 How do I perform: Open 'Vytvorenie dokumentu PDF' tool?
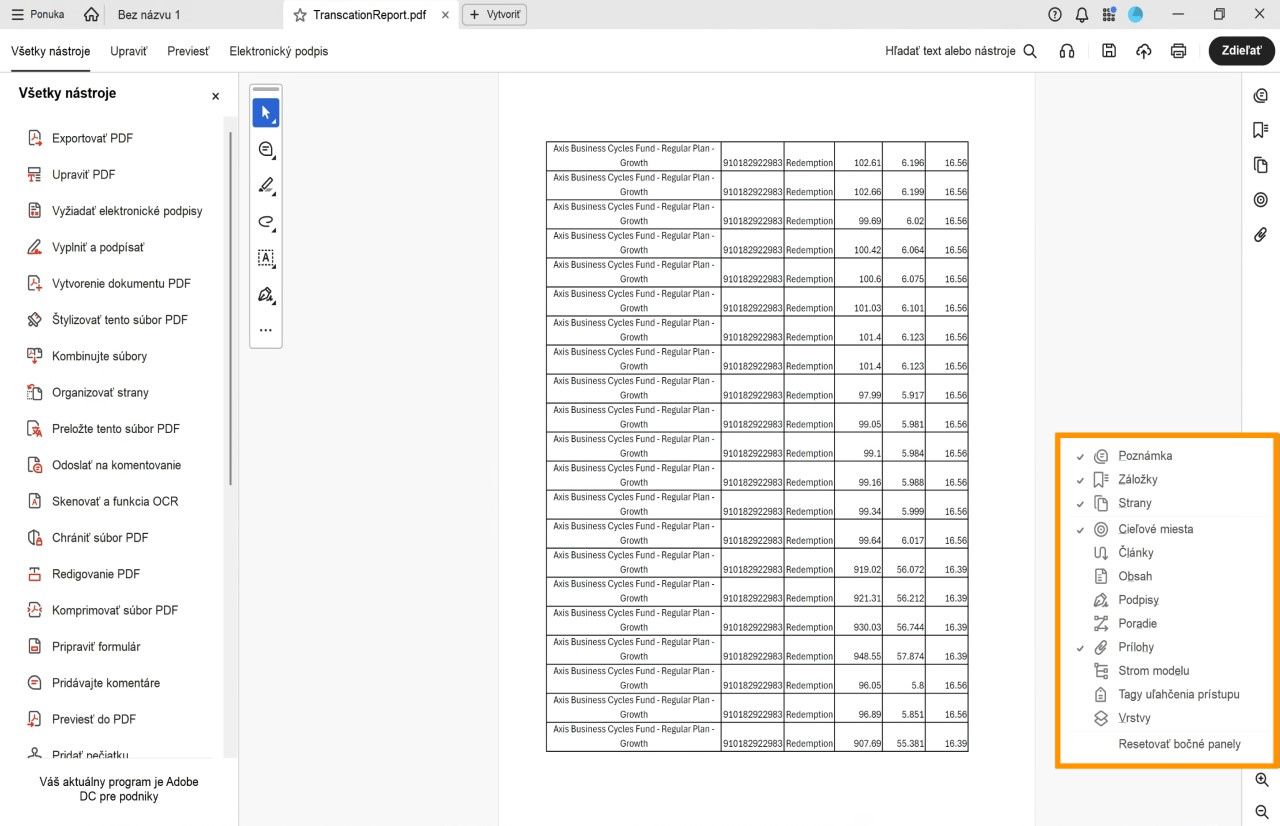(x=109, y=283)
